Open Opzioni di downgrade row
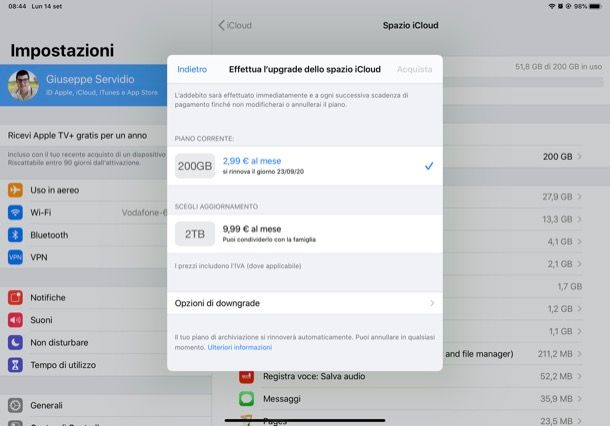This screenshot has width=610, height=426. click(x=305, y=303)
